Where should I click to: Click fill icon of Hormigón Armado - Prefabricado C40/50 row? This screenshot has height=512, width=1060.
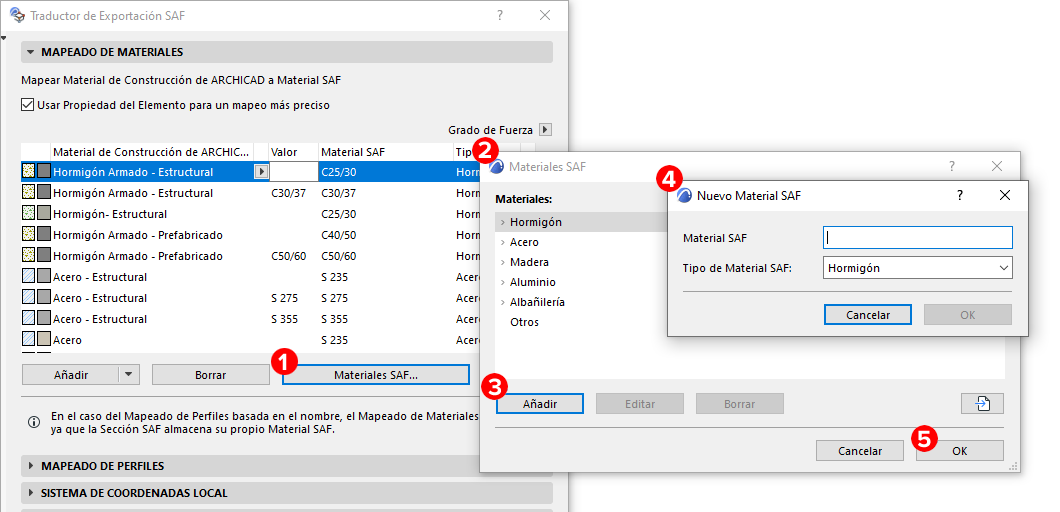(x=28, y=235)
